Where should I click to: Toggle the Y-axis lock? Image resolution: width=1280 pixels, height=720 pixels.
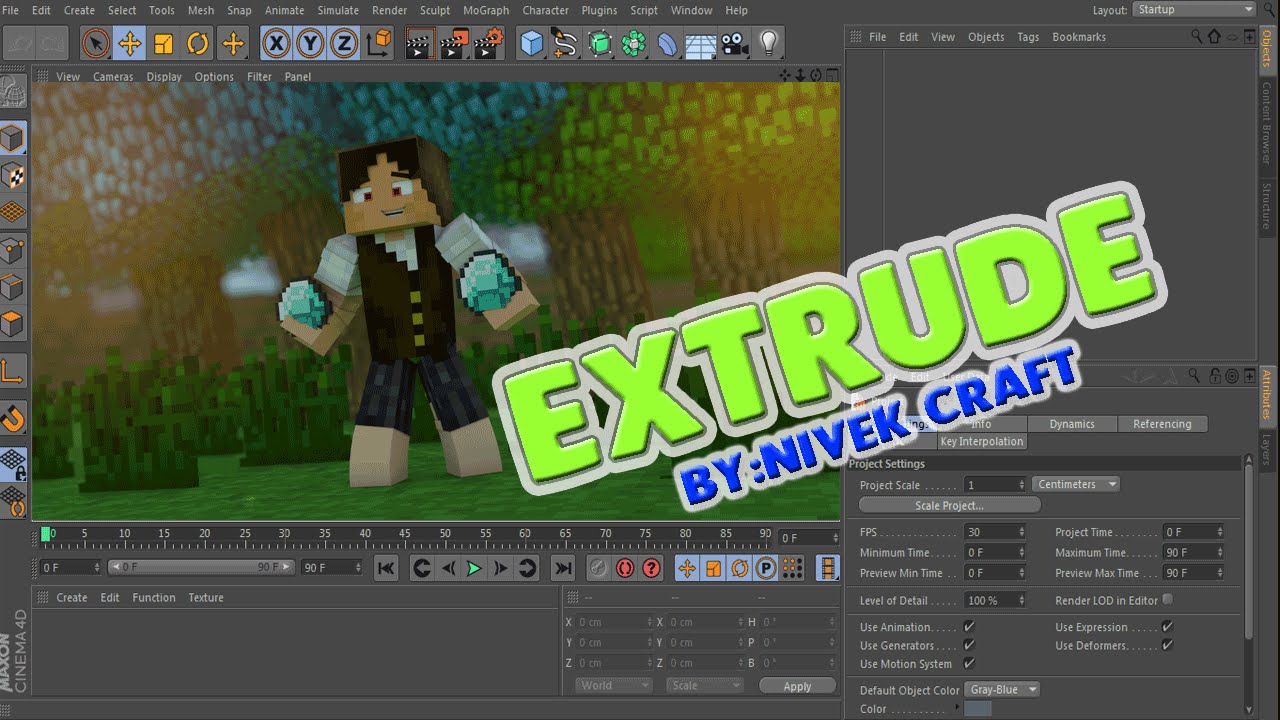coord(311,43)
